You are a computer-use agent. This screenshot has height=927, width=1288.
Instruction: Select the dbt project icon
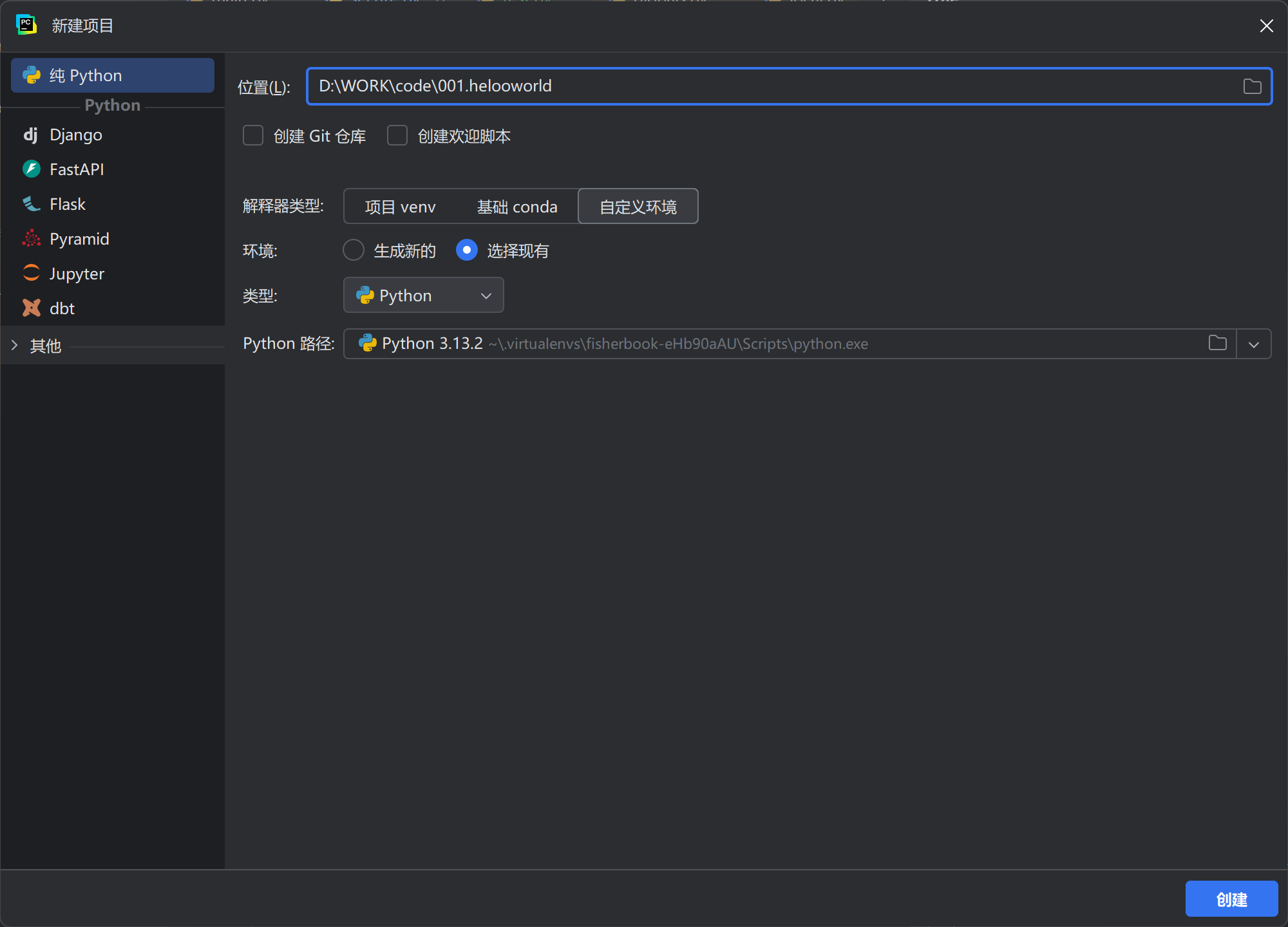(x=31, y=308)
